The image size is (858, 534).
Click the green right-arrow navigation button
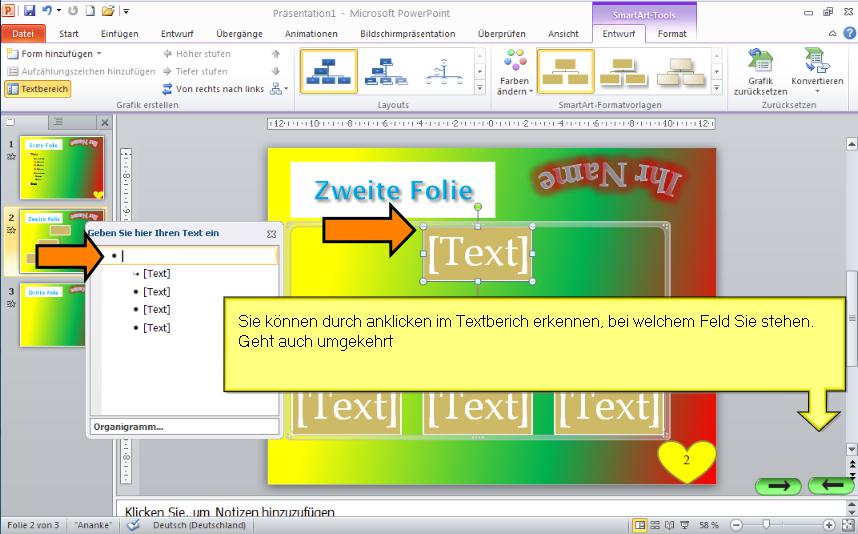(x=779, y=486)
